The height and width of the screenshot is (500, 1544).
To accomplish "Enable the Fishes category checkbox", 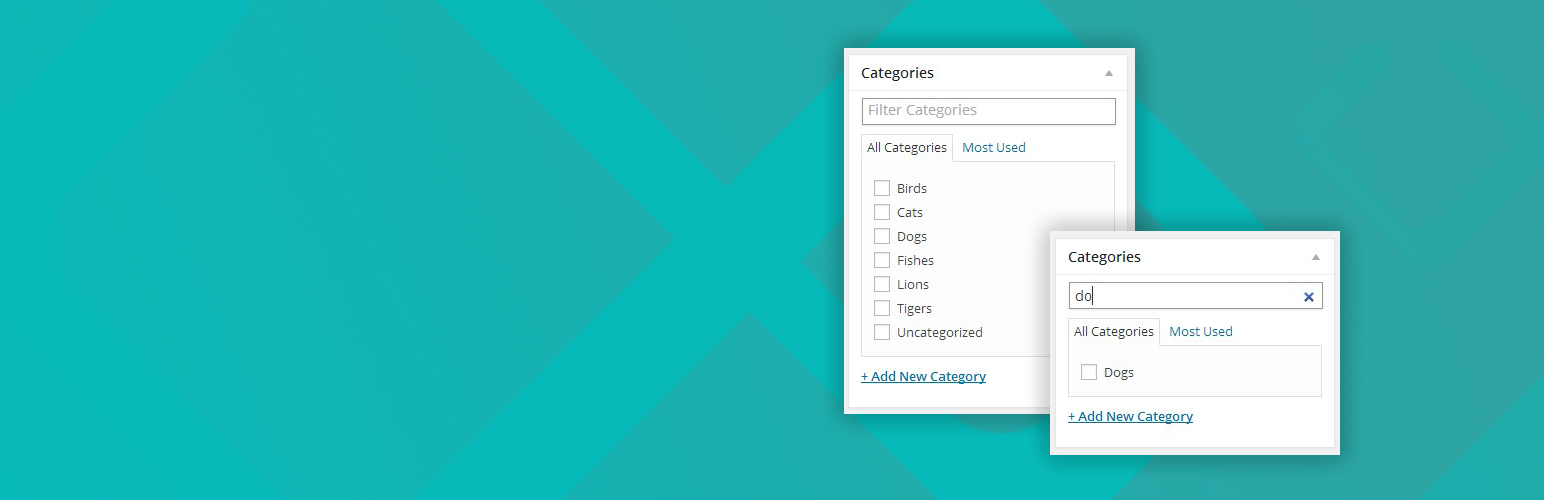I will (x=882, y=260).
